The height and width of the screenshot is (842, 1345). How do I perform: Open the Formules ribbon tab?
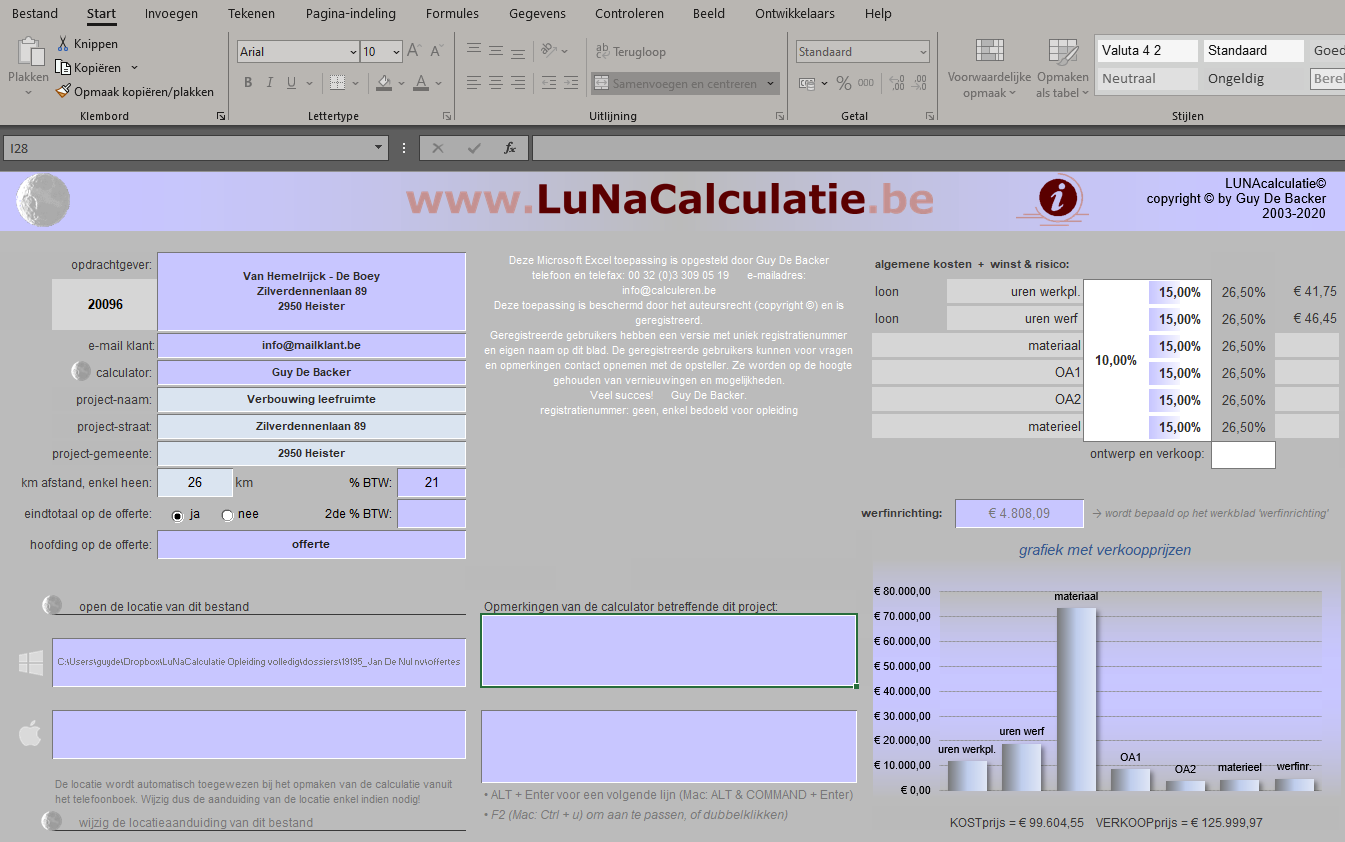tap(452, 14)
